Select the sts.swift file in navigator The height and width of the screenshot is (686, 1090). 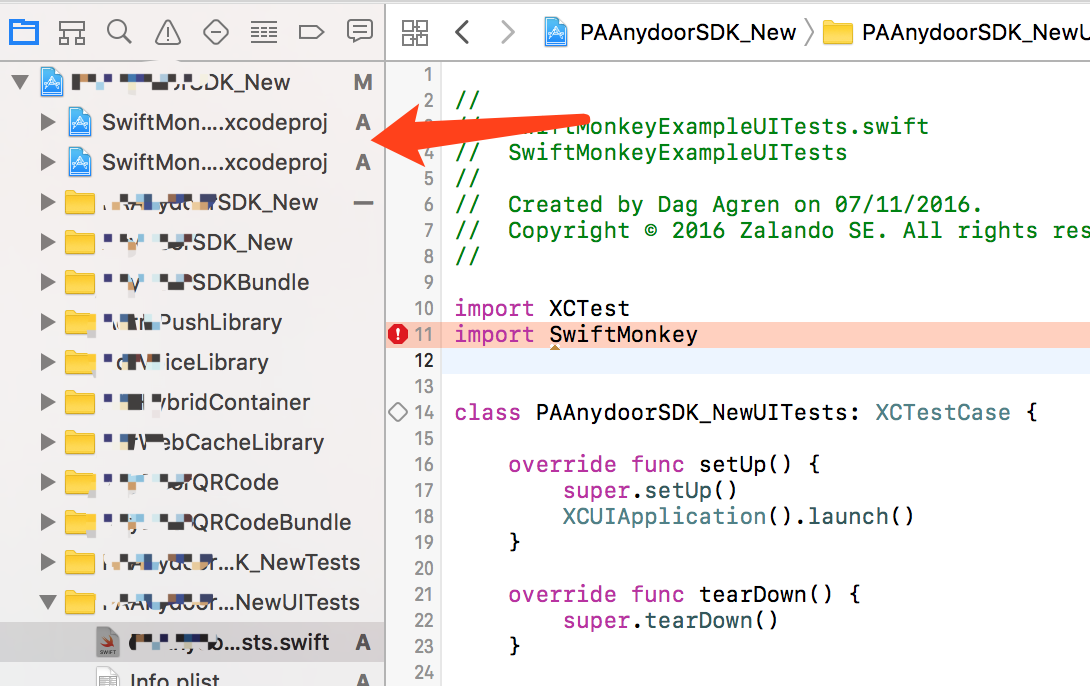192,642
